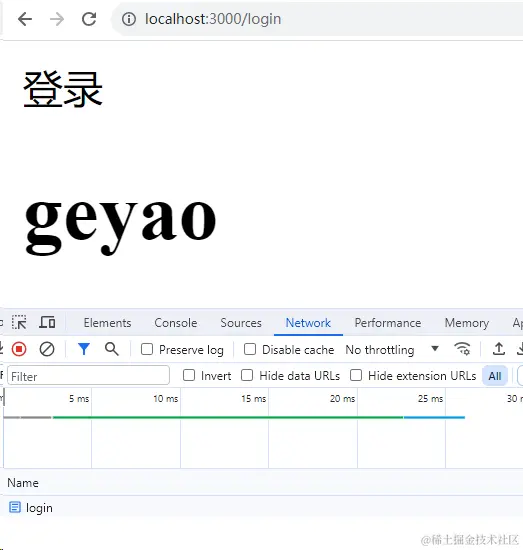Image resolution: width=523 pixels, height=550 pixels.
Task: Stop recording network log
Action: pyautogui.click(x=19, y=349)
